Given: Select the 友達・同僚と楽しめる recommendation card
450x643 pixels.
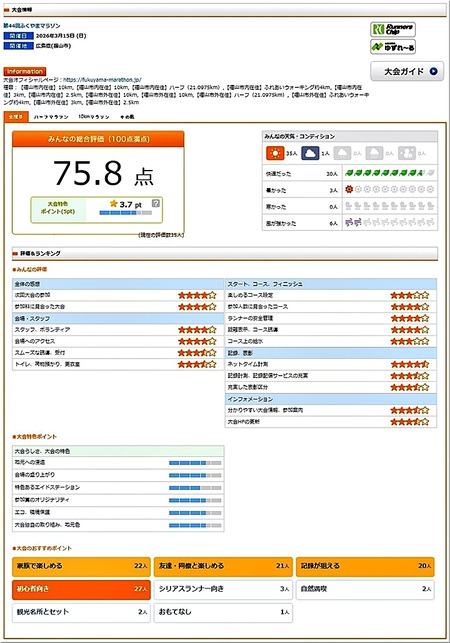Looking at the screenshot, I should pyautogui.click(x=223, y=566).
